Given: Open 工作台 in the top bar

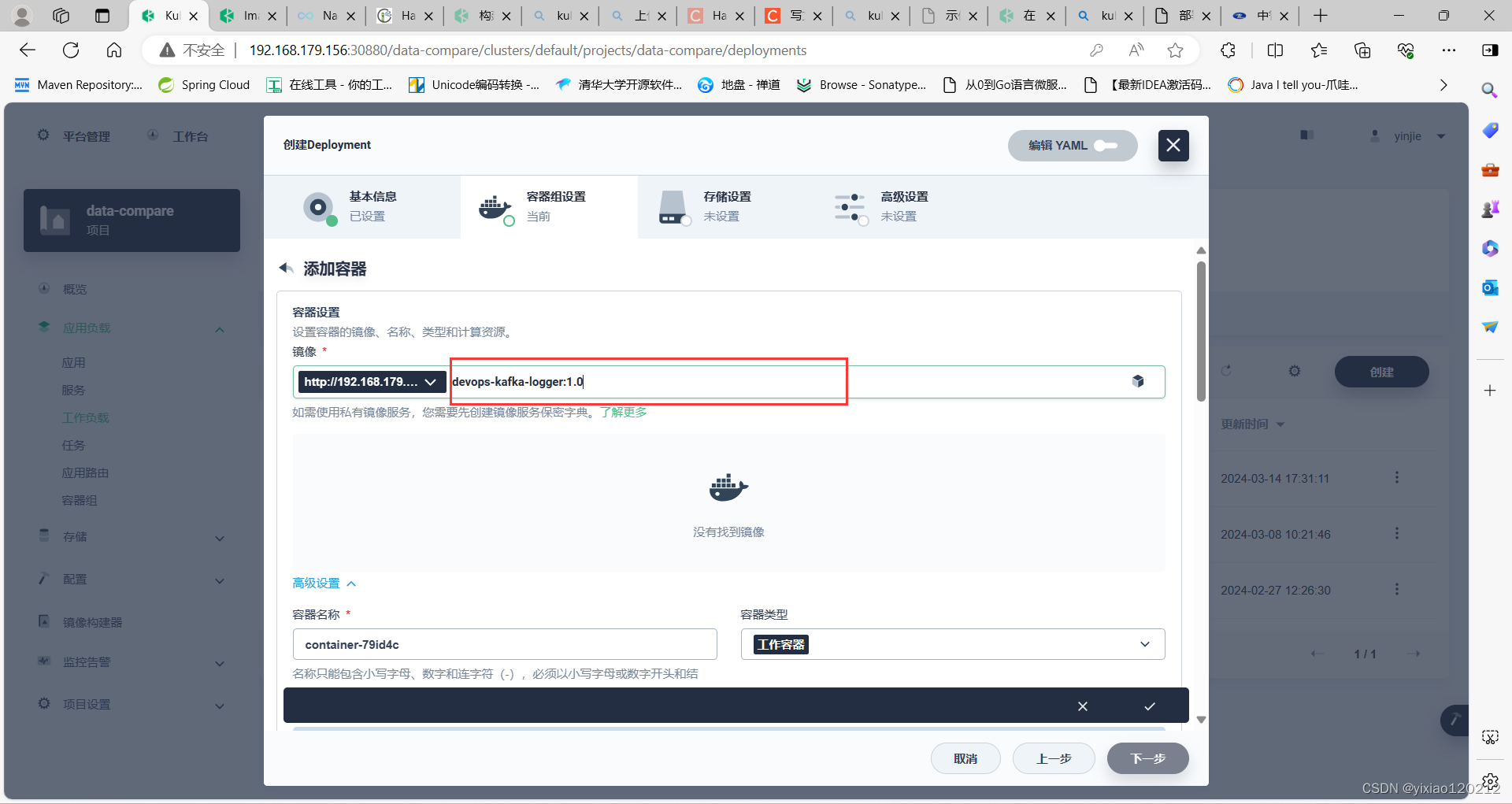Looking at the screenshot, I should (x=179, y=136).
